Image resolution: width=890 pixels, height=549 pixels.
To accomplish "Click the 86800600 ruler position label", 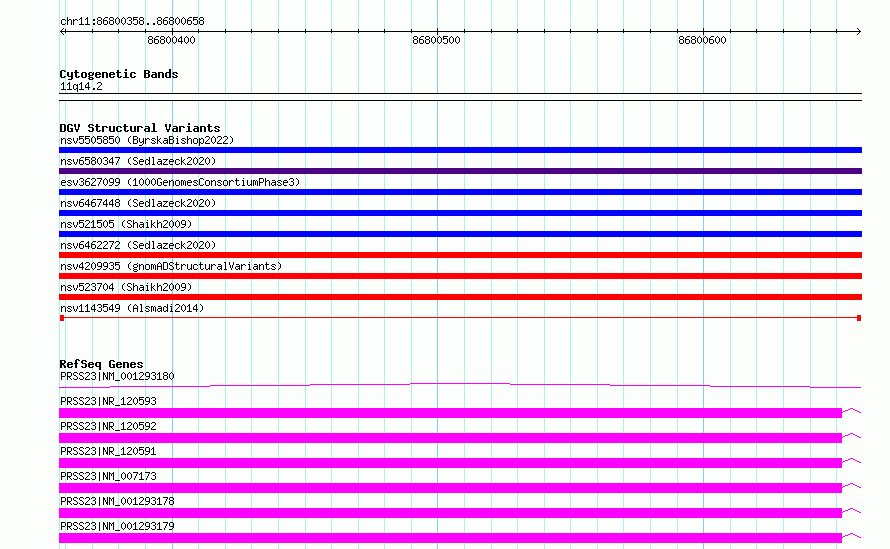I will coord(702,40).
